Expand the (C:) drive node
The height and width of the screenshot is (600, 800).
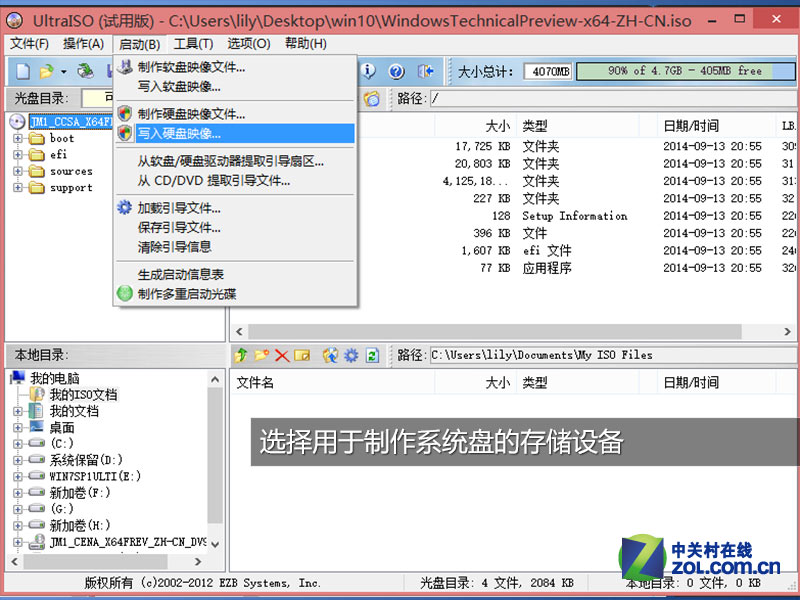click(x=18, y=443)
